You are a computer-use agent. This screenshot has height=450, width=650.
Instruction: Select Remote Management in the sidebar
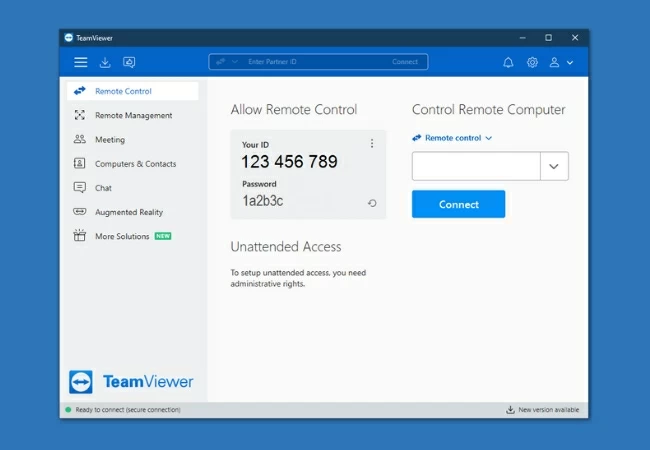tap(133, 116)
